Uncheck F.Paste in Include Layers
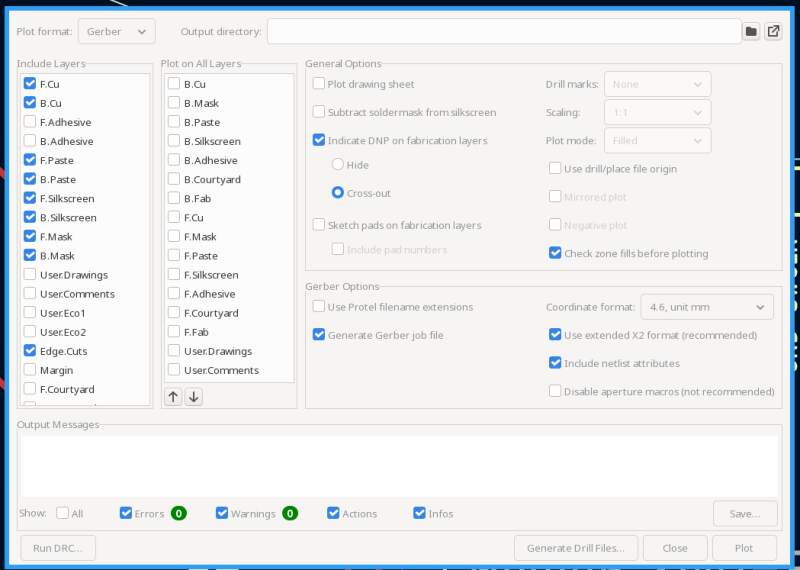The width and height of the screenshot is (800, 570). 30,160
